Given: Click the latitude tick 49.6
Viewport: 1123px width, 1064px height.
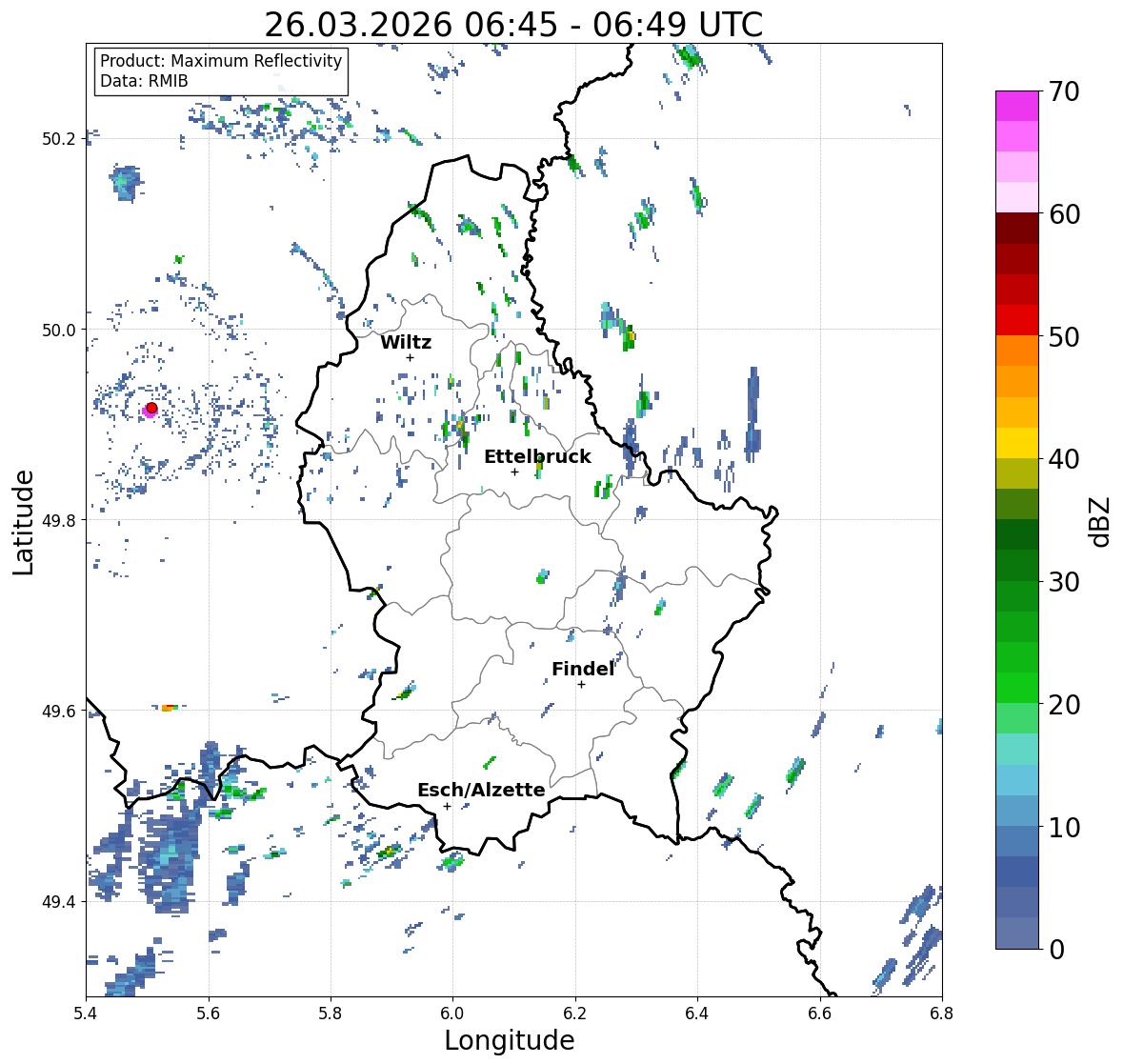Looking at the screenshot, I should point(59,711).
